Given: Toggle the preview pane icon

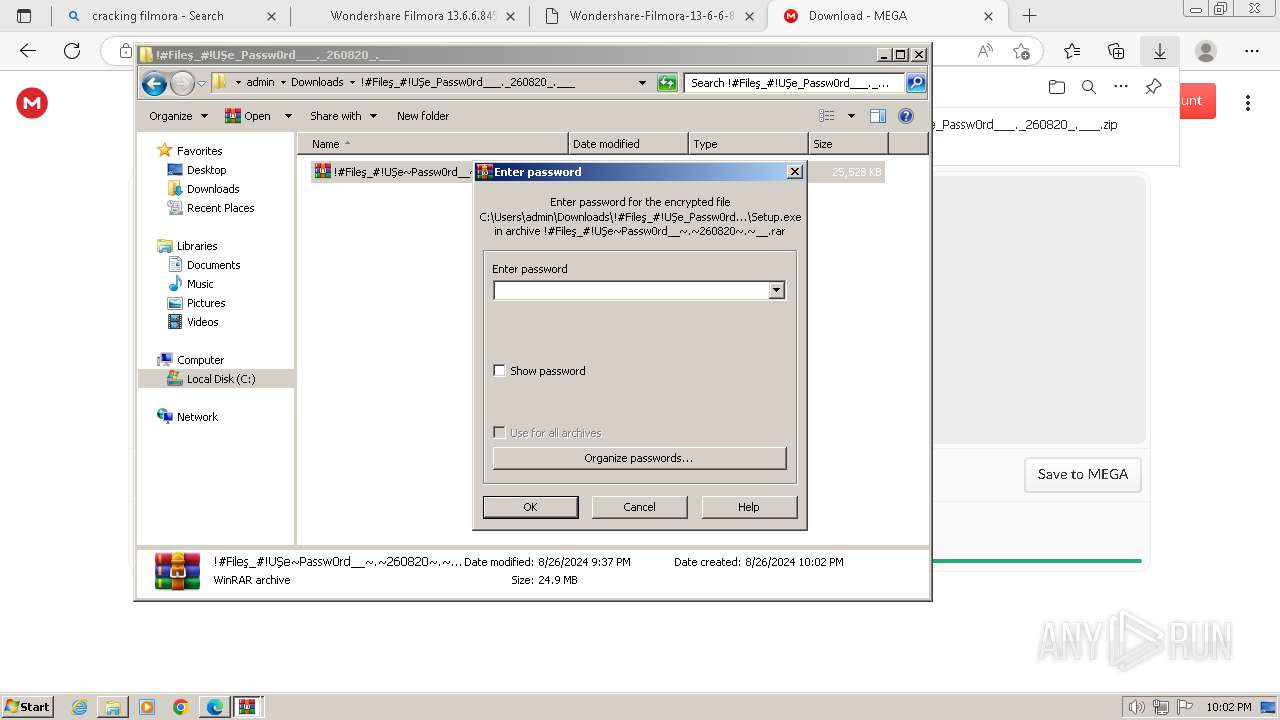Looking at the screenshot, I should [x=878, y=116].
